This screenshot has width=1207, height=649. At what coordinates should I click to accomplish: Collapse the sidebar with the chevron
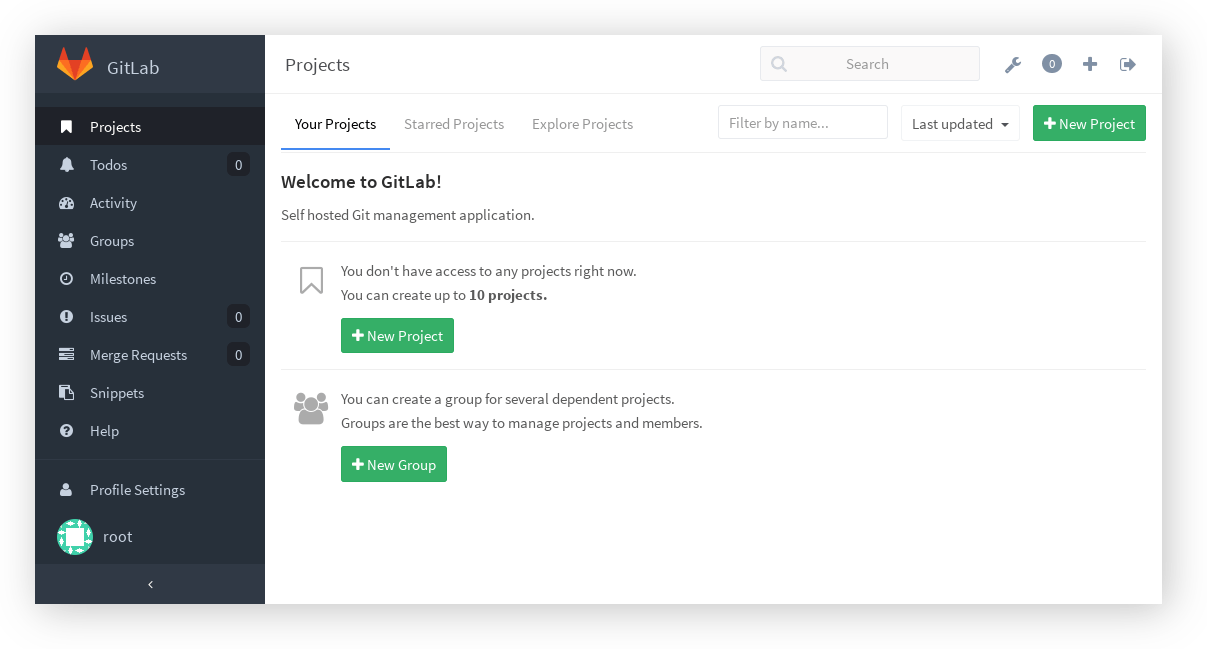point(150,584)
